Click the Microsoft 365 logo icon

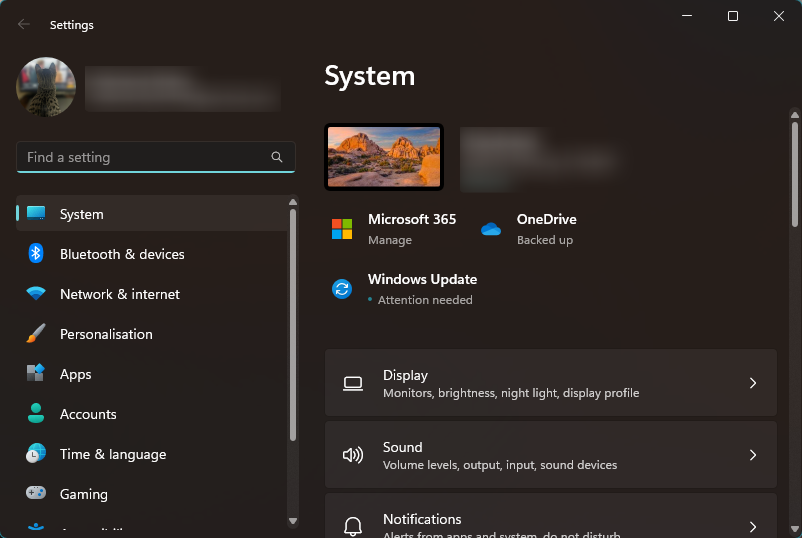pos(342,229)
